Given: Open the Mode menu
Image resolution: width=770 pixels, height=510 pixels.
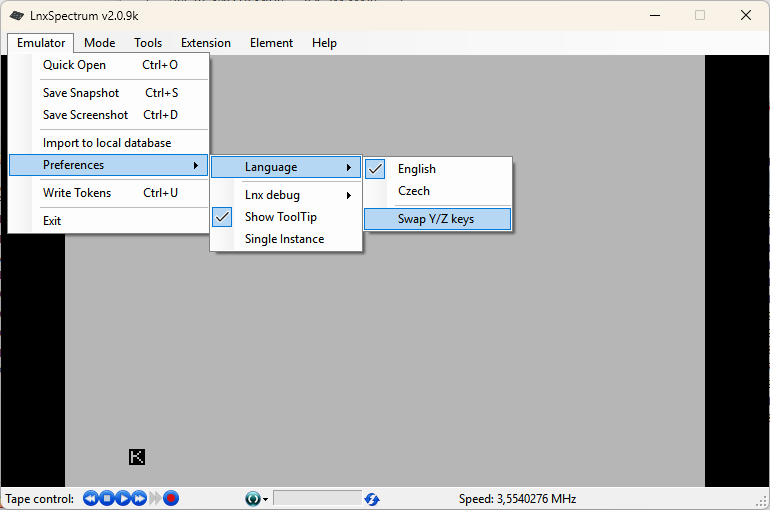Looking at the screenshot, I should (100, 43).
